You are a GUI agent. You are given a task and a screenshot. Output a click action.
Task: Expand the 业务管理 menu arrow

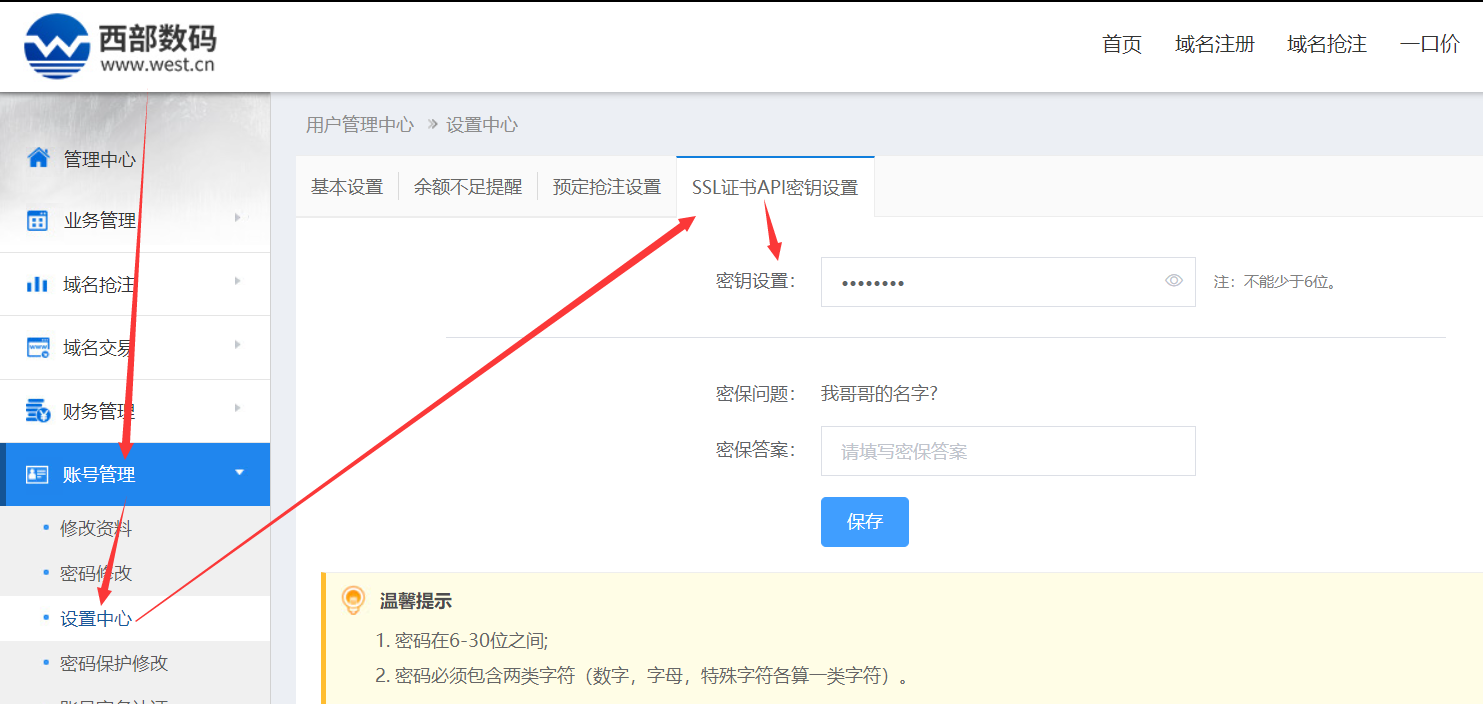[237, 217]
